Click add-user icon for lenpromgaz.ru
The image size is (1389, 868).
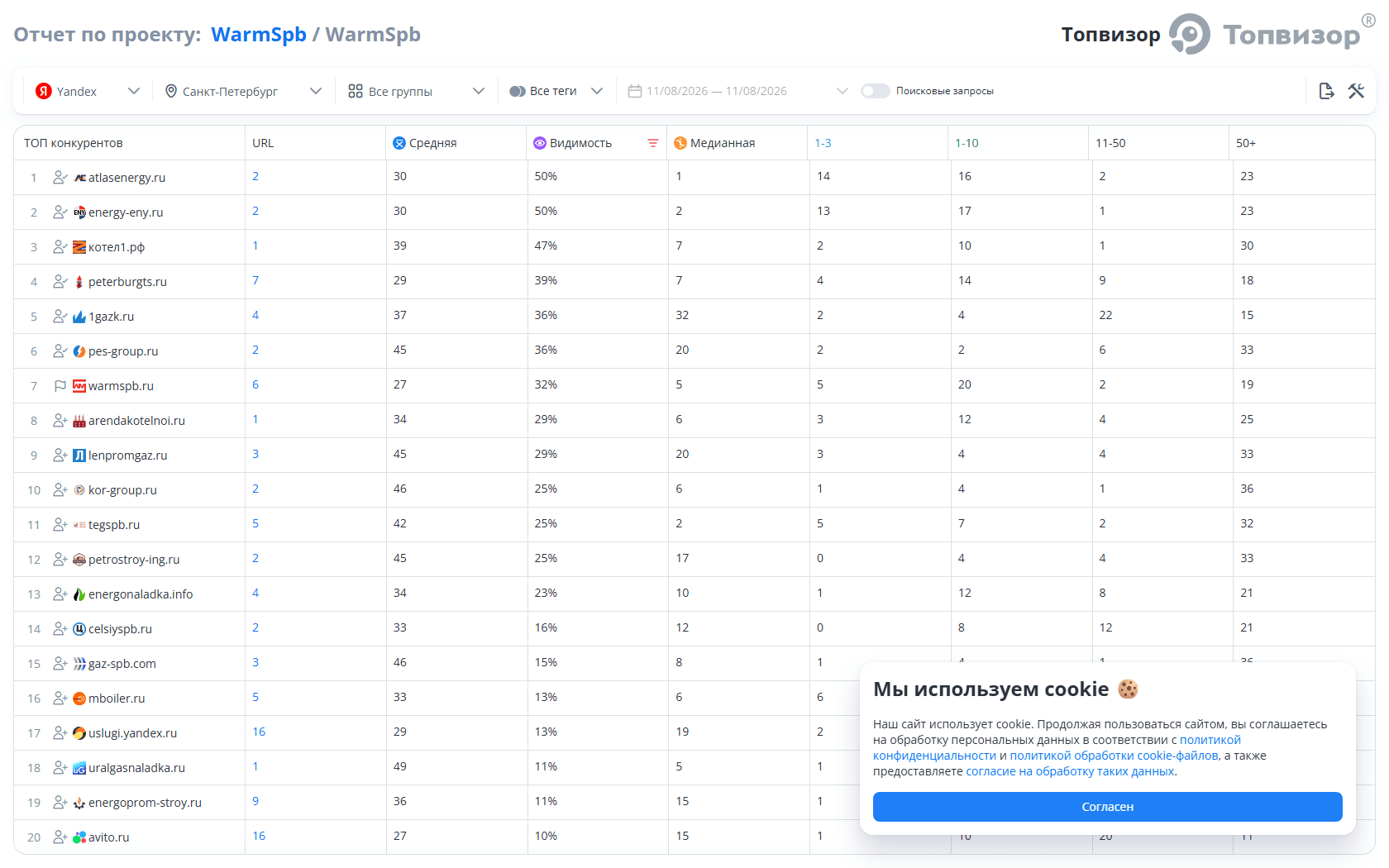[60, 455]
